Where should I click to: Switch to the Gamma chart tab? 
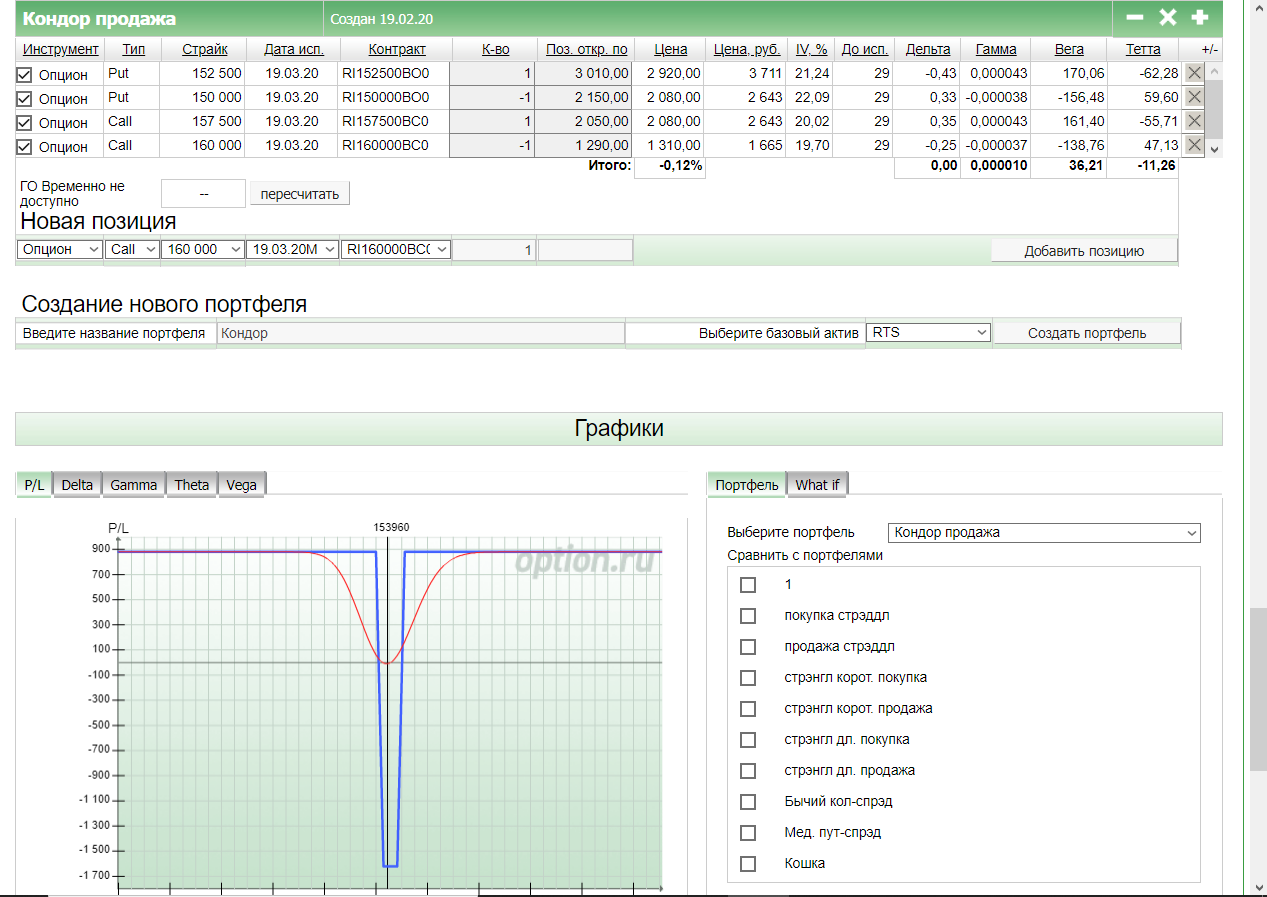click(x=134, y=485)
